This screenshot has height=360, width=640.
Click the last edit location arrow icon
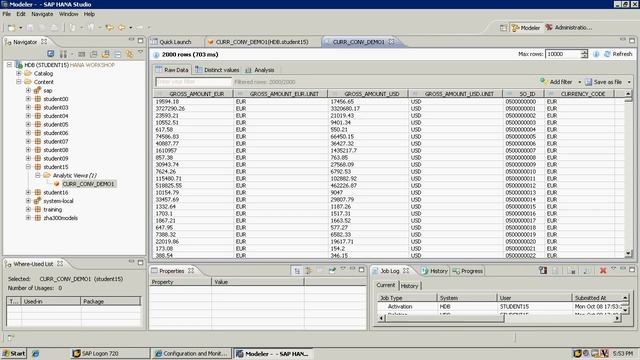click(109, 28)
